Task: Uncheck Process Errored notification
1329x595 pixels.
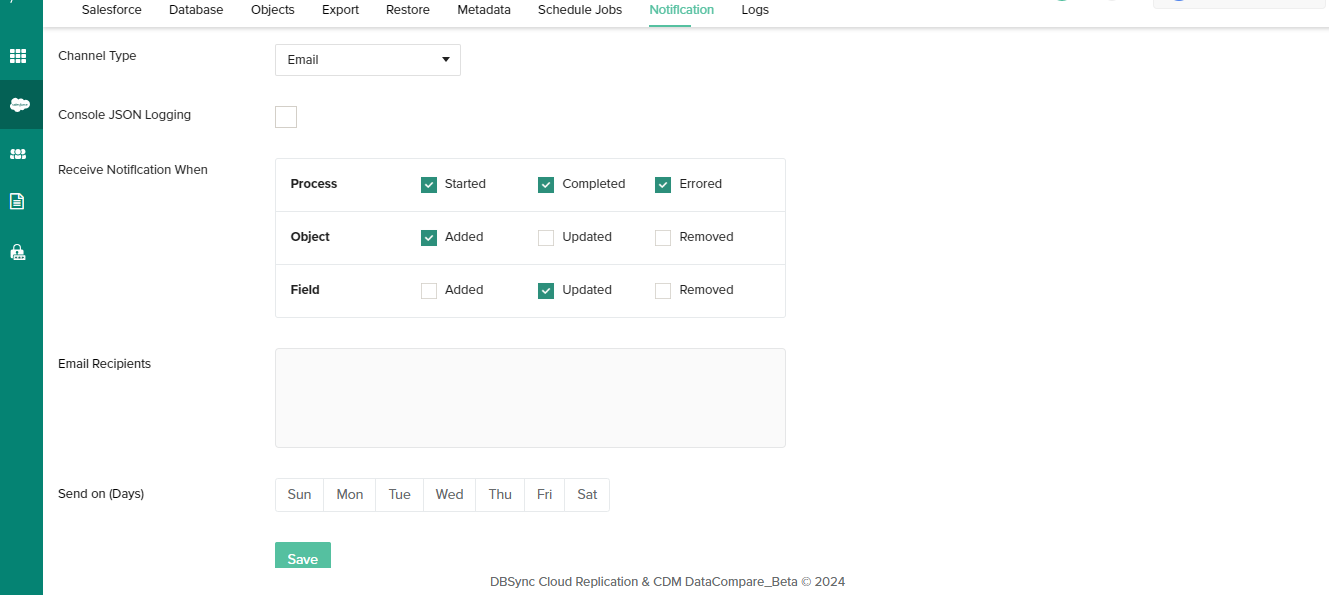Action: pyautogui.click(x=663, y=185)
